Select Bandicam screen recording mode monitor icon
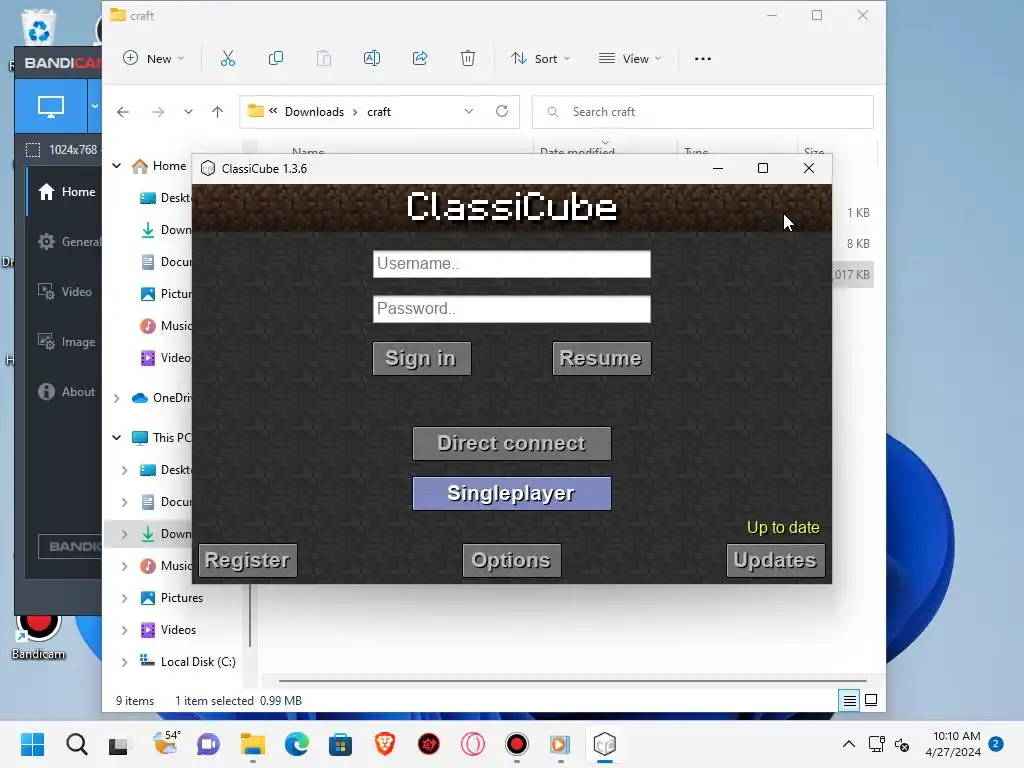 pos(51,106)
